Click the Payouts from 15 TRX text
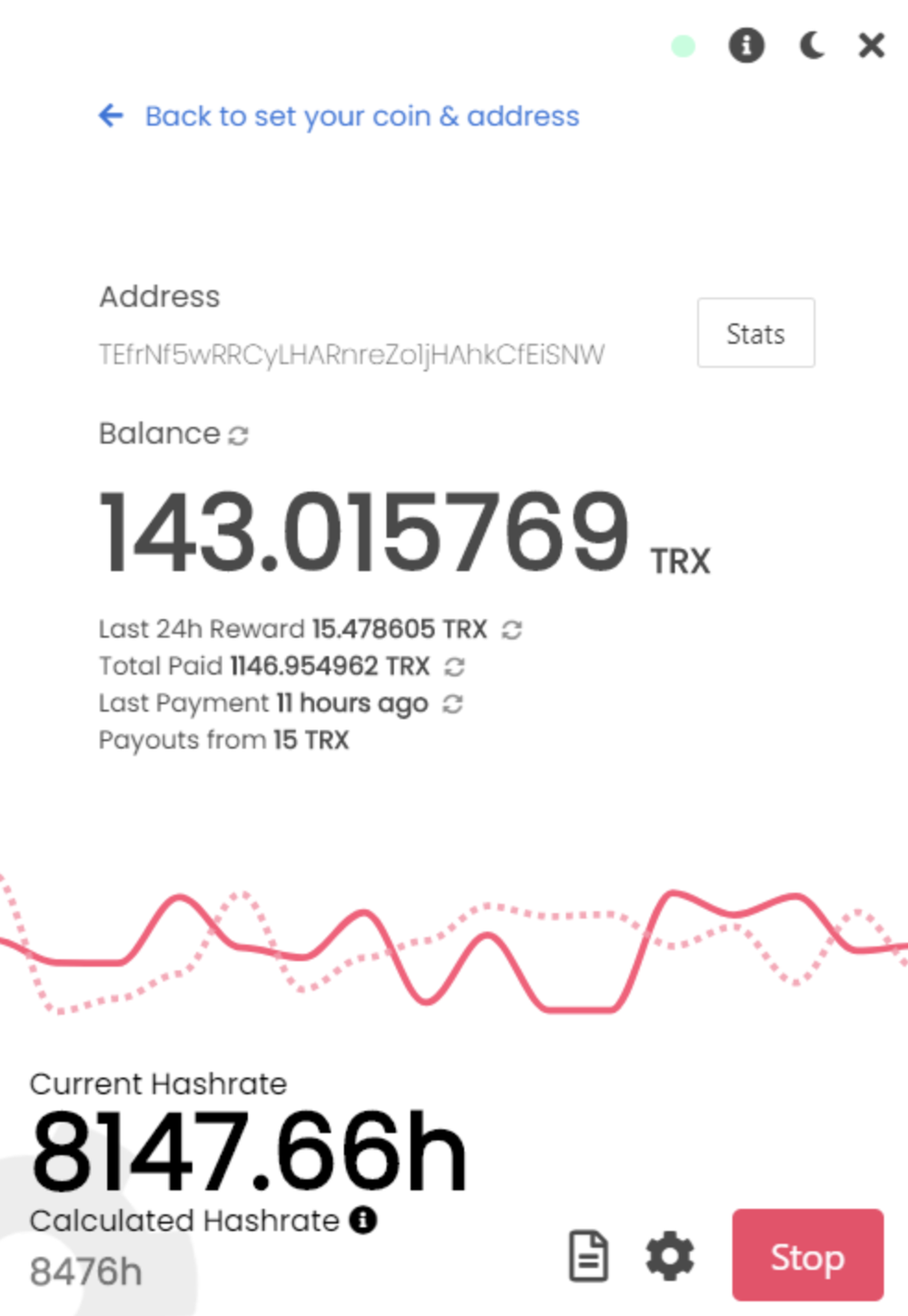This screenshot has width=908, height=1316. [x=223, y=740]
